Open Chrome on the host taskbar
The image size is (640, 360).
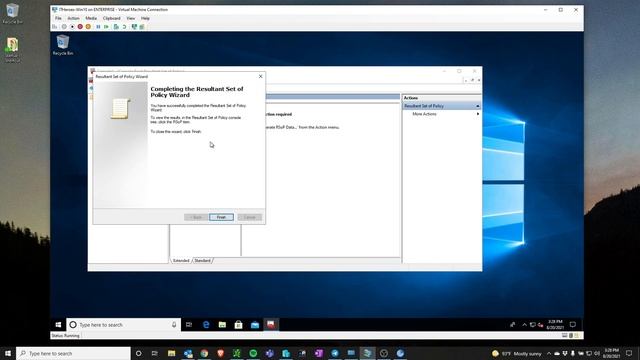[204, 353]
